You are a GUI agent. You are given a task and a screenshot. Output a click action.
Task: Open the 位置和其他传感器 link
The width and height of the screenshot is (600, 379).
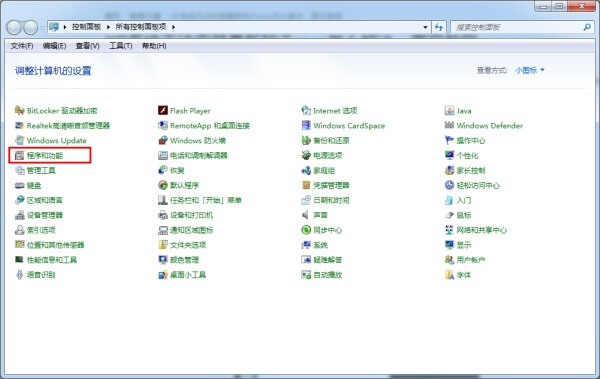point(55,245)
